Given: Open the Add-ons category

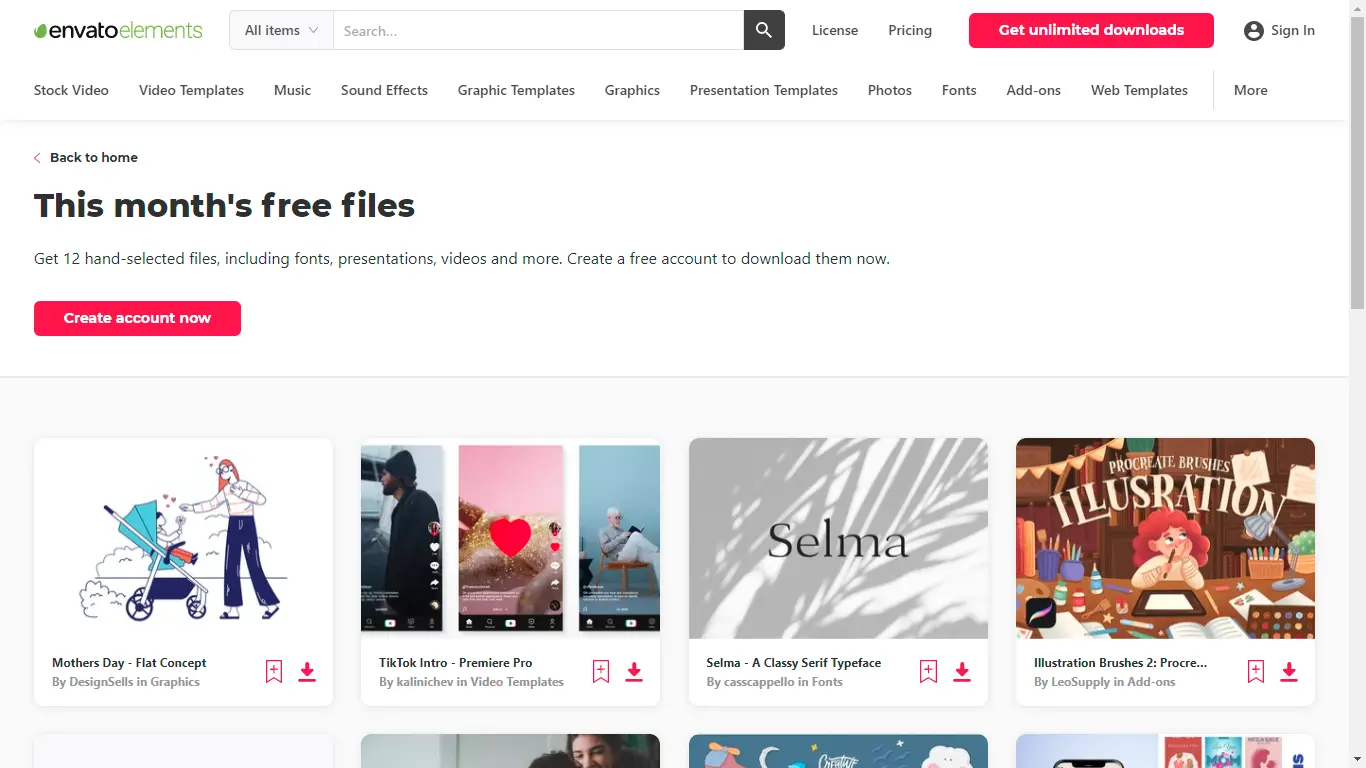Looking at the screenshot, I should (1034, 90).
